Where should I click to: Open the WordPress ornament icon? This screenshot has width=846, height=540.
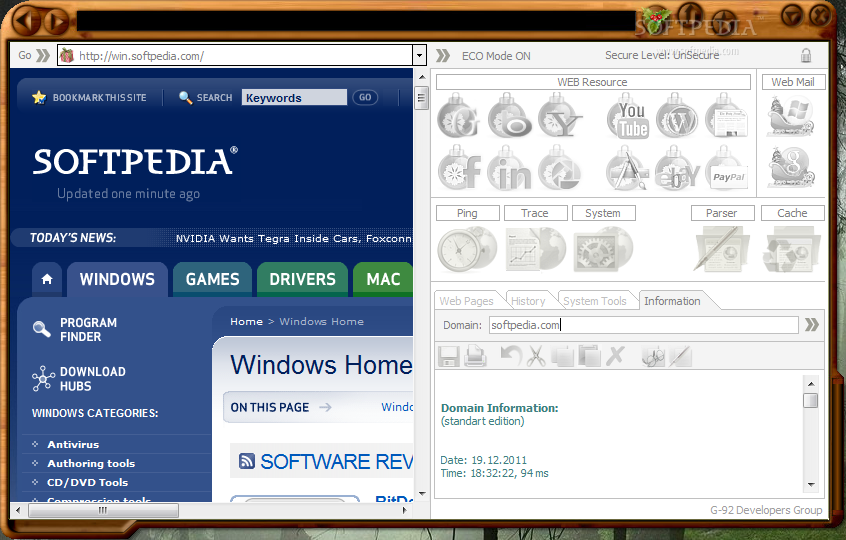tap(677, 117)
